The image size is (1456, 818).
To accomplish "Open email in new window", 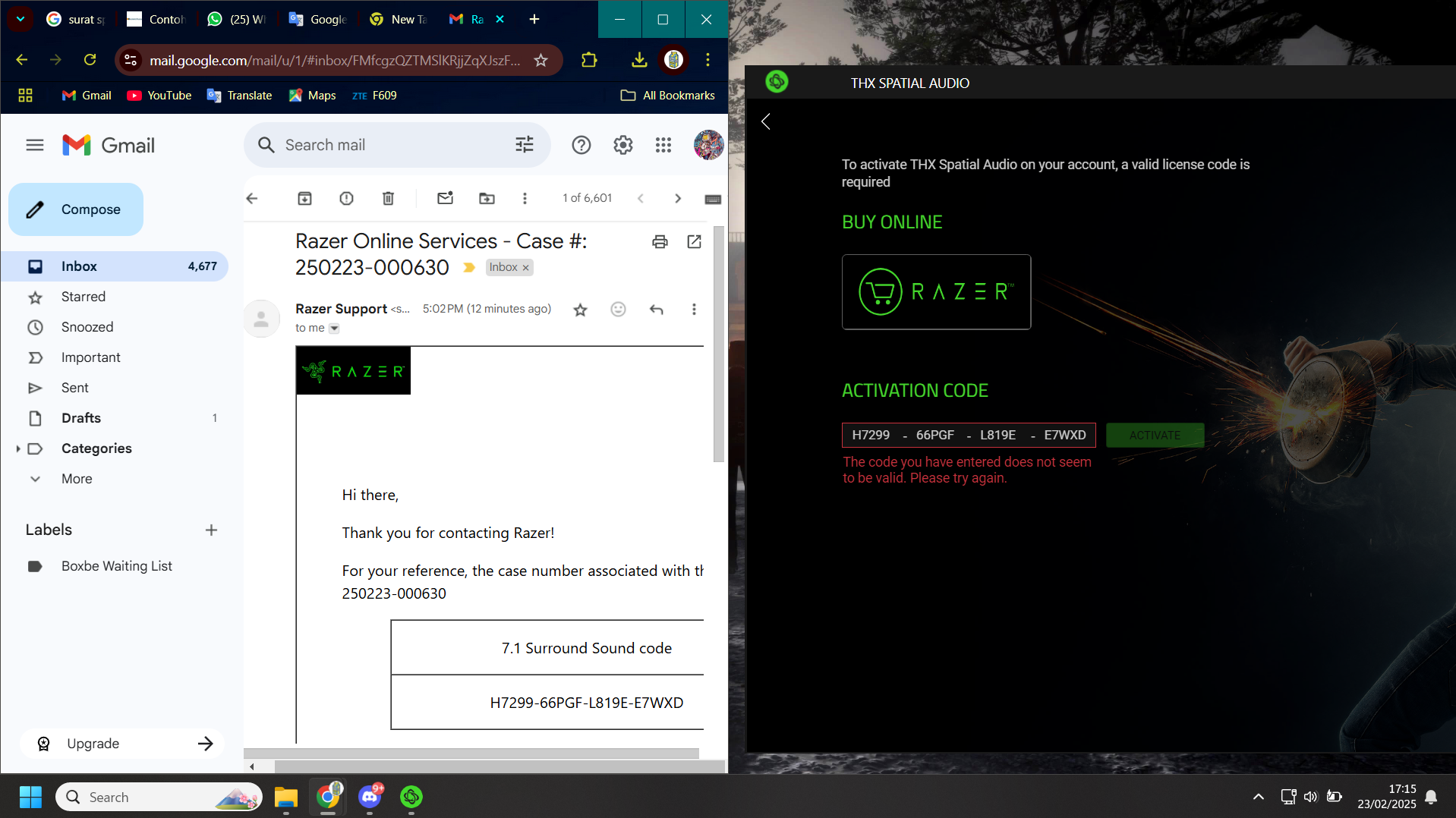I will 694,241.
